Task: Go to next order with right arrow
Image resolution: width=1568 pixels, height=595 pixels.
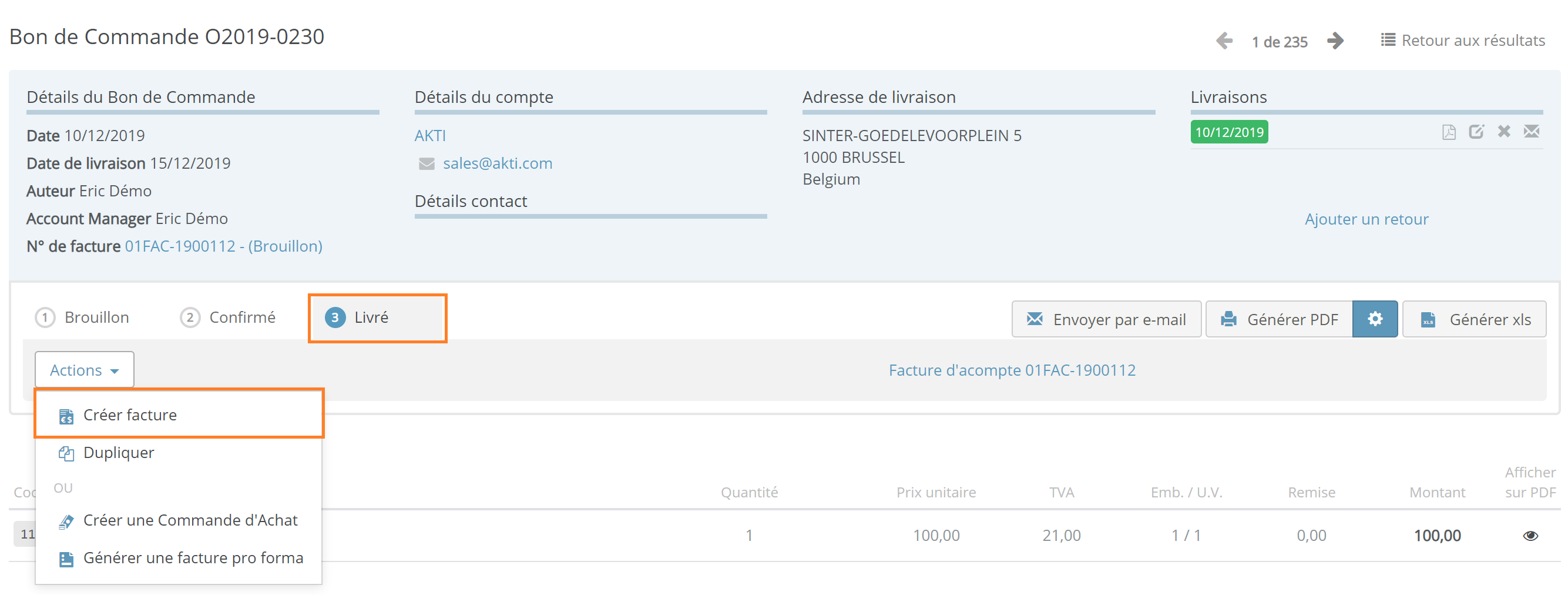Action: coord(1335,41)
